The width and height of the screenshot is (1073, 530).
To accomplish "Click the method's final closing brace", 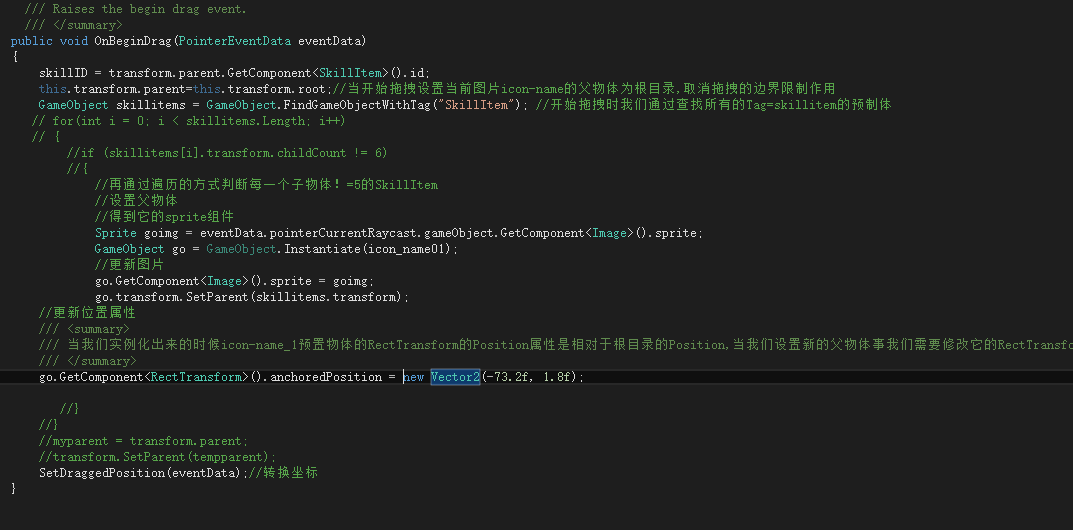I will tap(14, 489).
